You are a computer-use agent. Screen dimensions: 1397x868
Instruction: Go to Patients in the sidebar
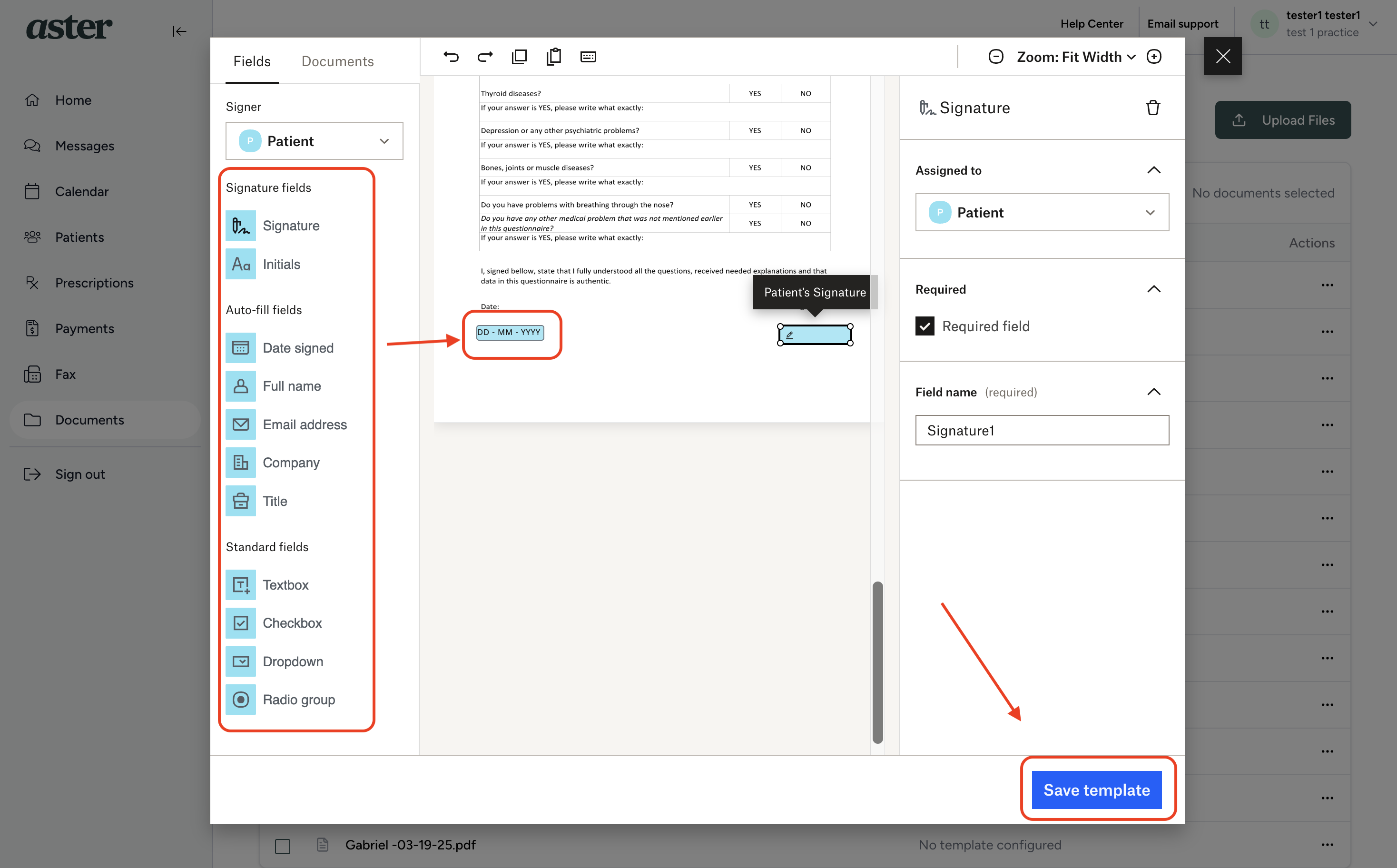pyautogui.click(x=105, y=237)
